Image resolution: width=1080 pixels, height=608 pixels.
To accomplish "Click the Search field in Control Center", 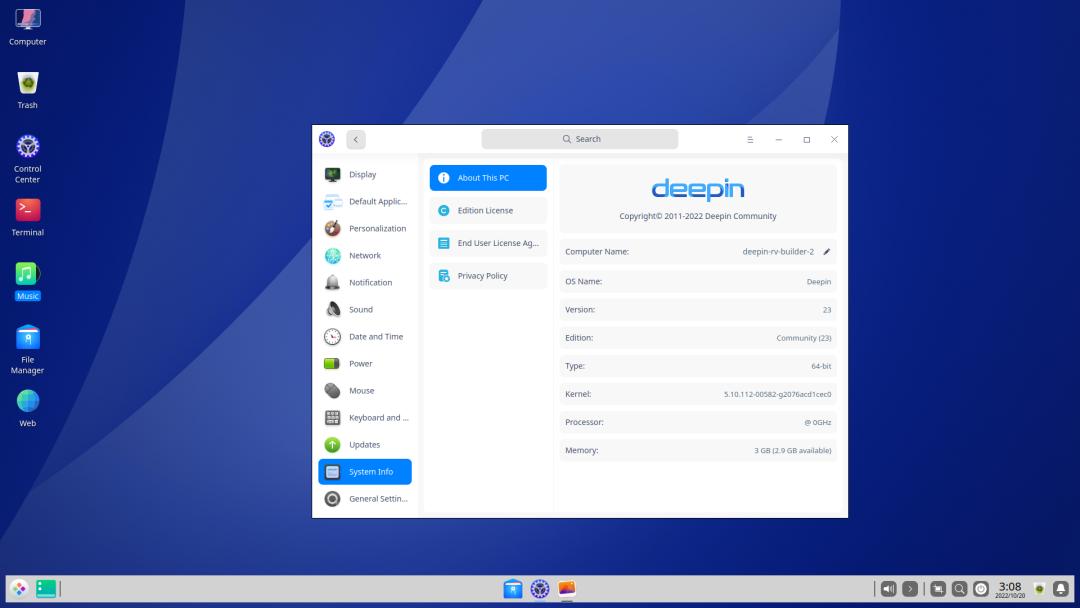I will (x=580, y=139).
